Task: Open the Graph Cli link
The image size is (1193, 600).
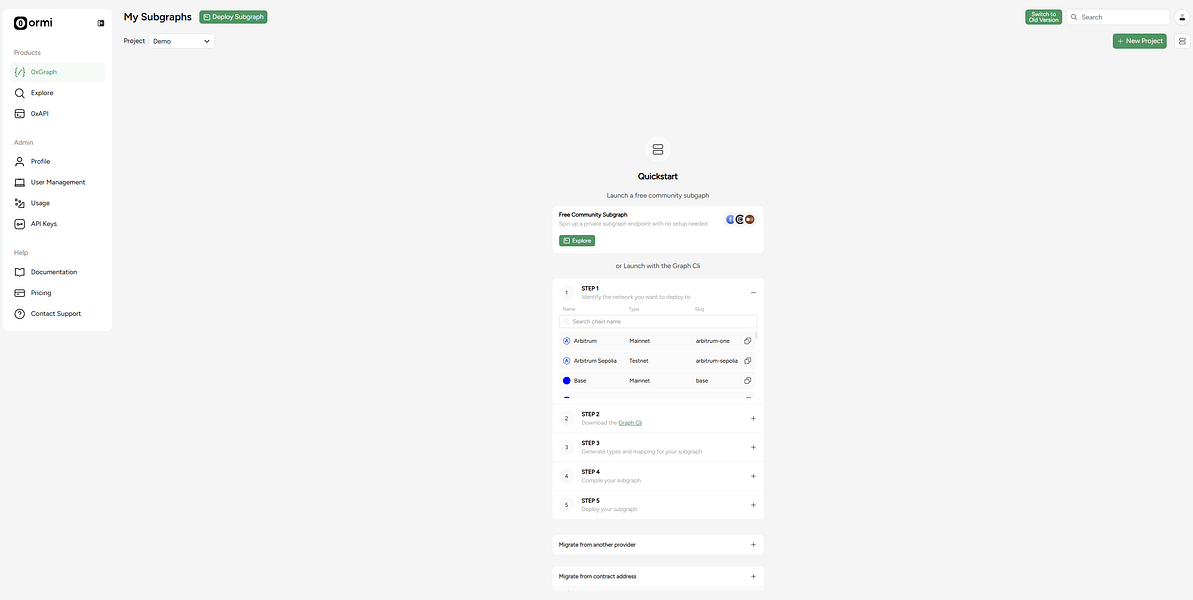Action: tap(630, 423)
